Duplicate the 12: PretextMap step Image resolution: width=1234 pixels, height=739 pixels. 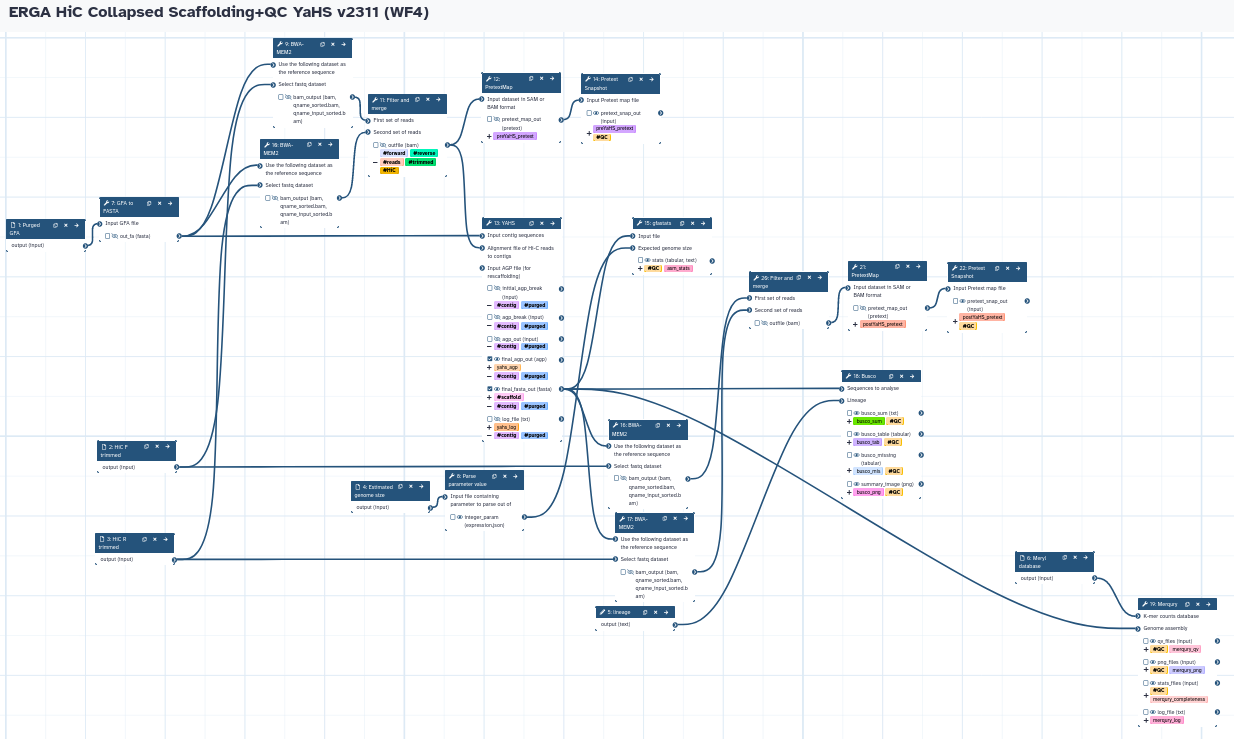[530, 78]
